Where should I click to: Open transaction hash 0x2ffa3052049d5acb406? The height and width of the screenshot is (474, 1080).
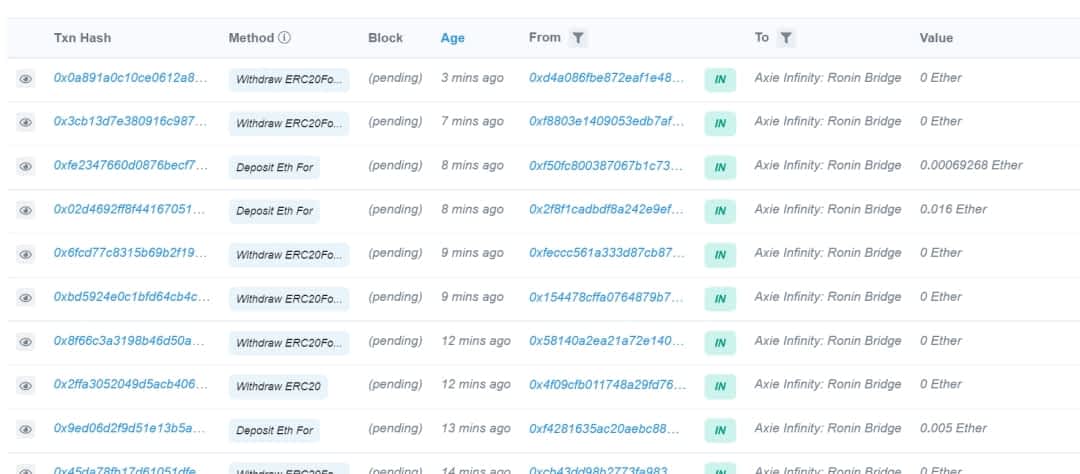[x=130, y=385]
